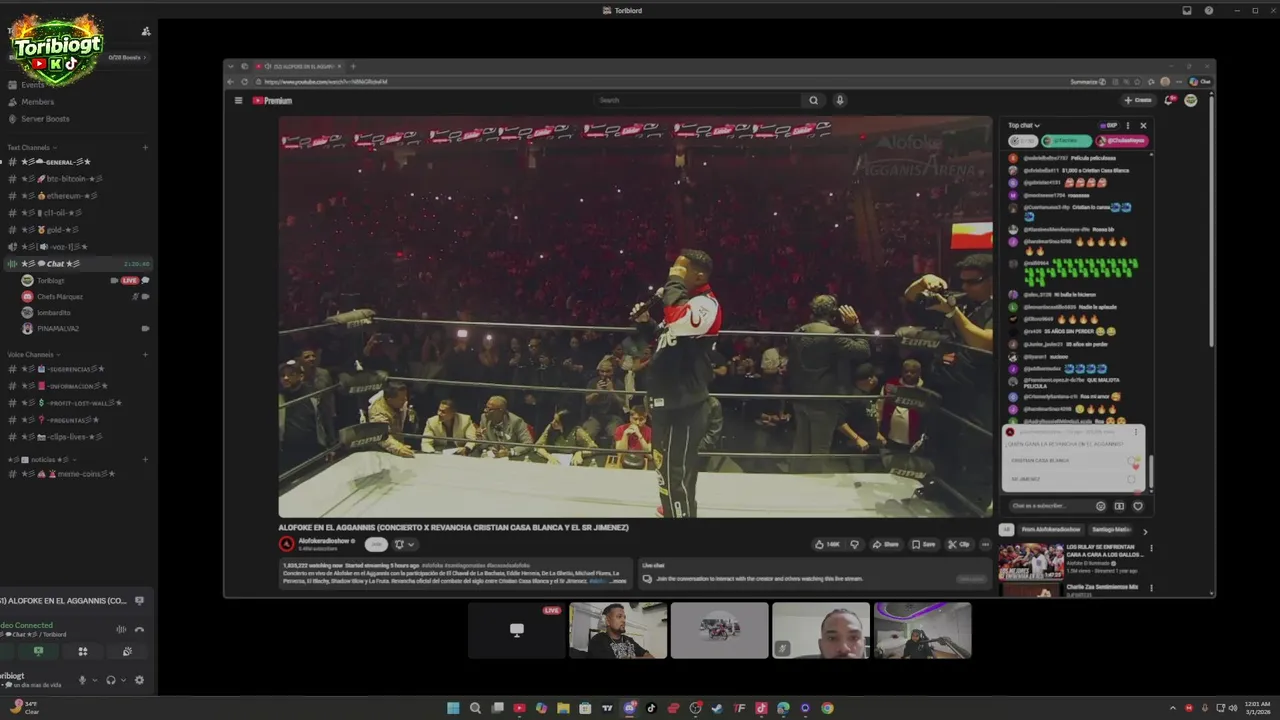Open channel notification bell dropdown
1280x720 pixels.
(404, 544)
